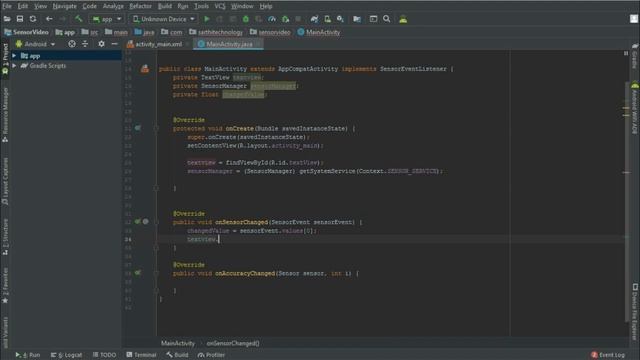Navigate forward with the right arrow
Screen dimensions: 640x360
click(x=62, y=19)
